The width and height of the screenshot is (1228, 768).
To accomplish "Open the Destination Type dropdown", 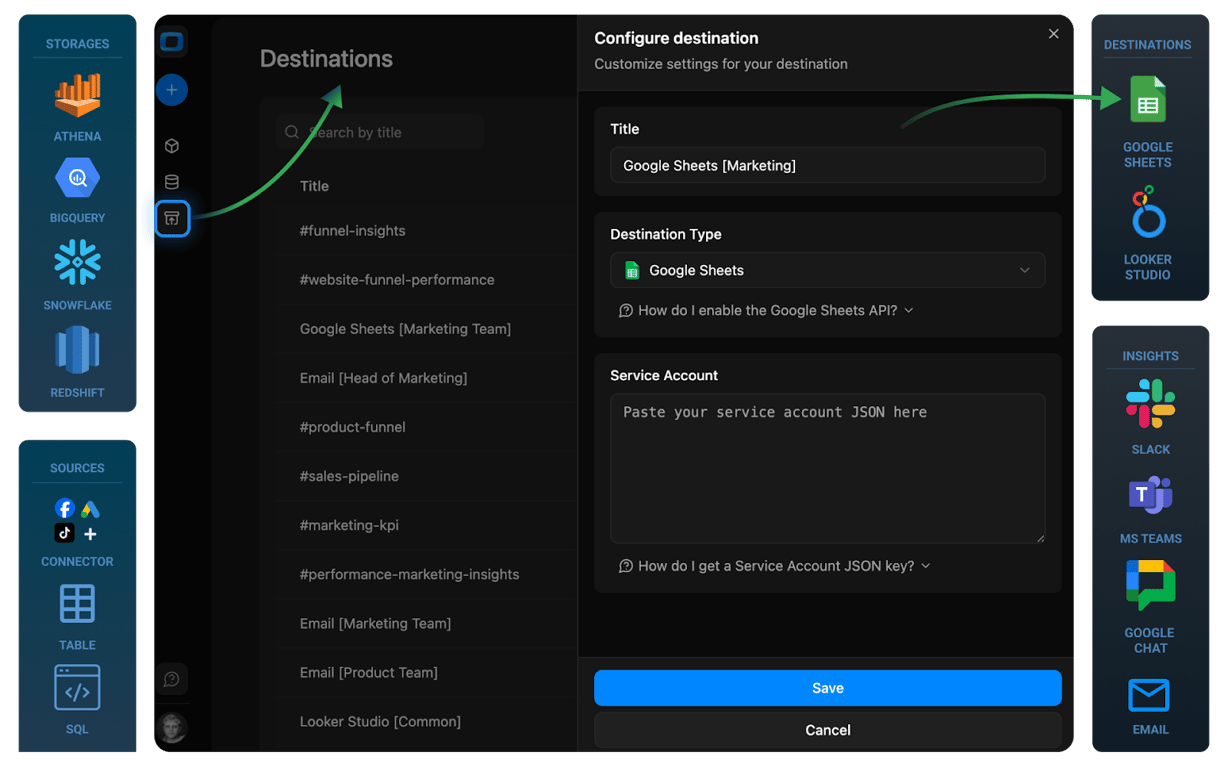I will pos(828,270).
